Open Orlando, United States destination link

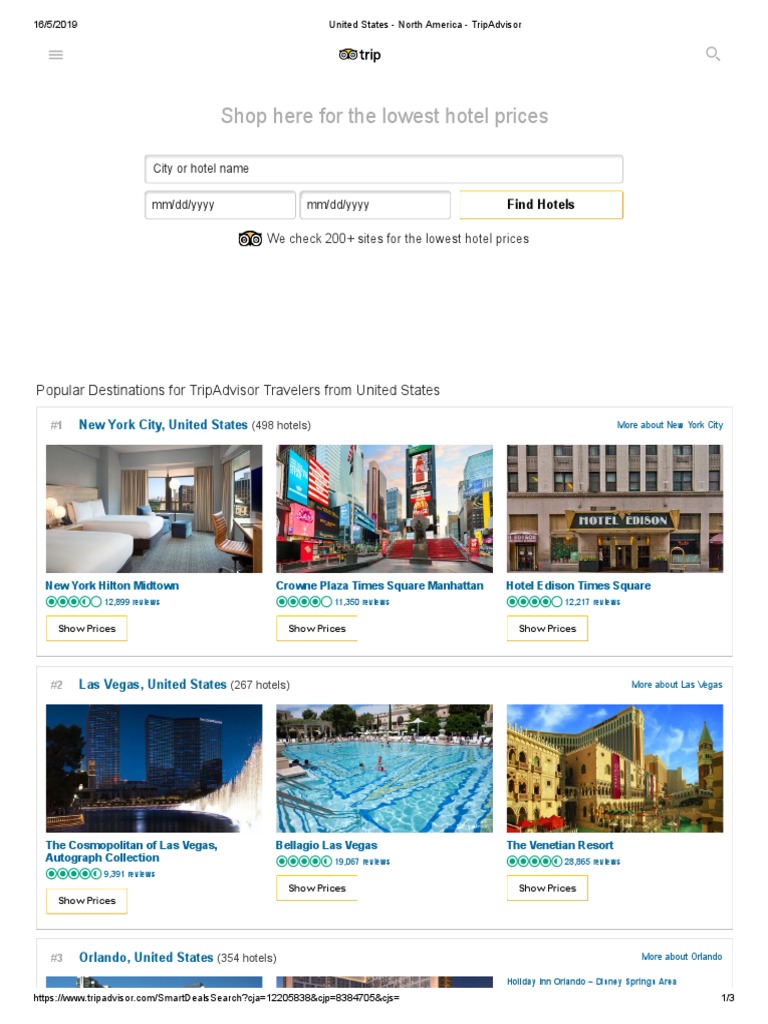(x=146, y=957)
